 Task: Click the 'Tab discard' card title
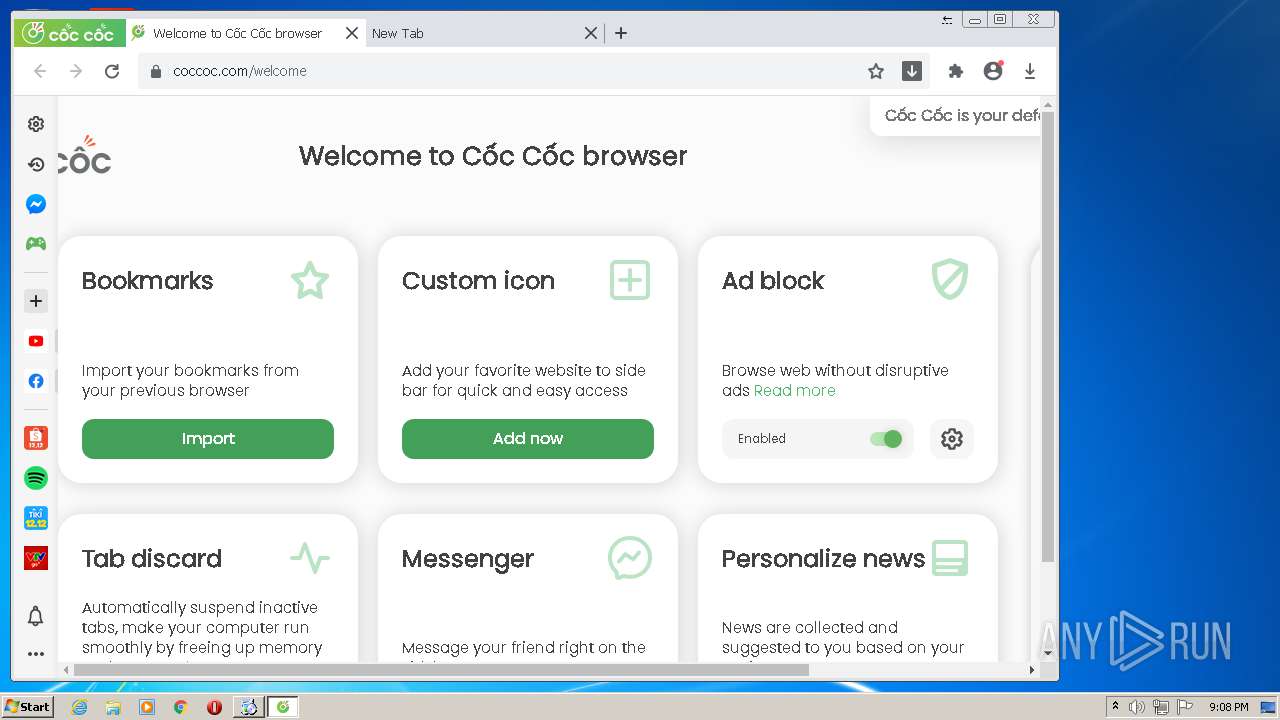[152, 558]
